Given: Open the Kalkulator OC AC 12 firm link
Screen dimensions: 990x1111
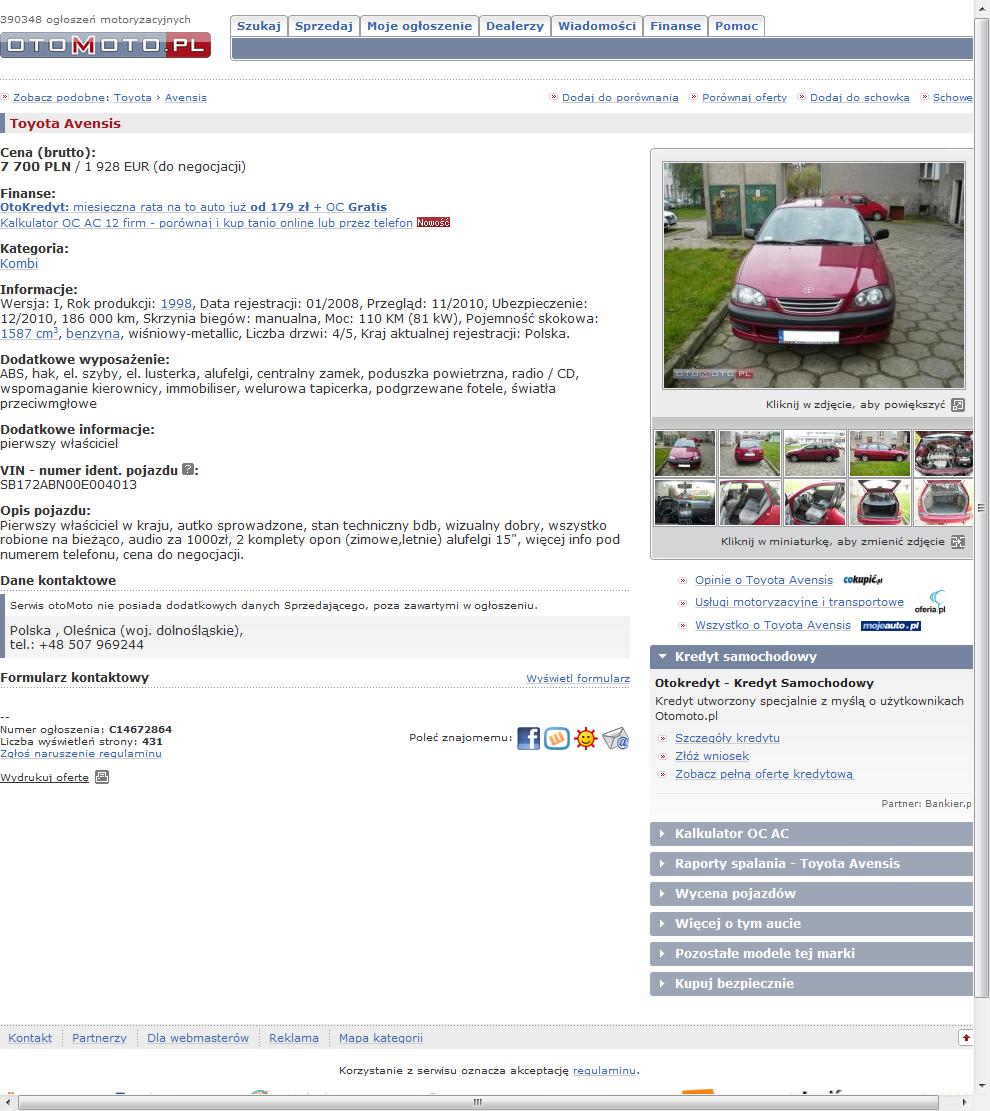Looking at the screenshot, I should pos(206,222).
